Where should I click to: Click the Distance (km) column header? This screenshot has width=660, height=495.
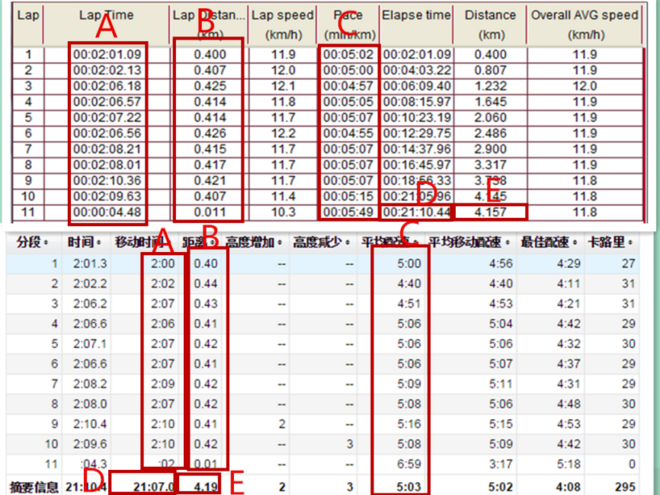click(x=490, y=23)
